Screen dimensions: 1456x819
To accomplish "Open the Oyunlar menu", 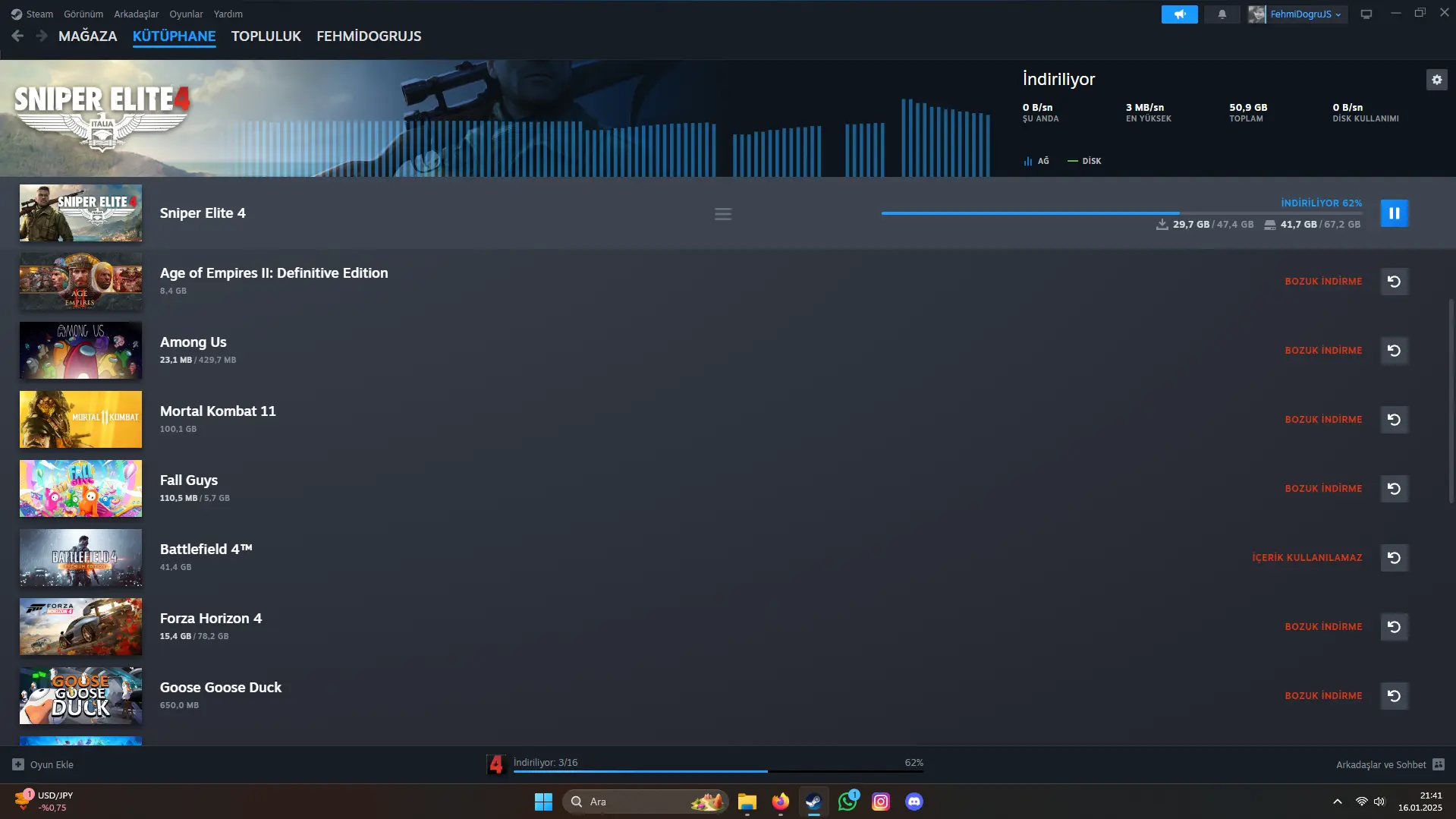I will click(x=186, y=14).
